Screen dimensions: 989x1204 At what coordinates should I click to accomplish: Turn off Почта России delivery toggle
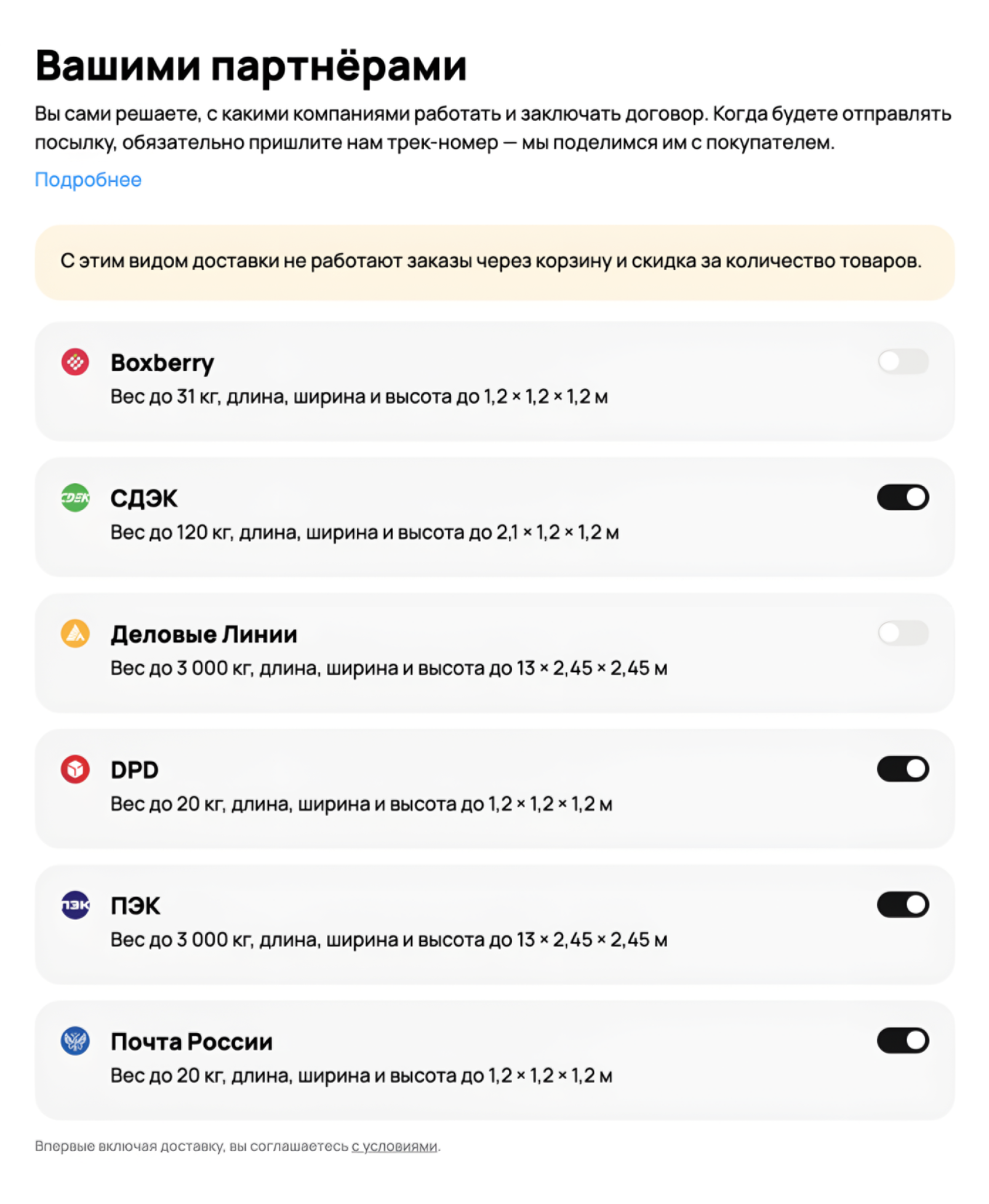pos(903,1040)
